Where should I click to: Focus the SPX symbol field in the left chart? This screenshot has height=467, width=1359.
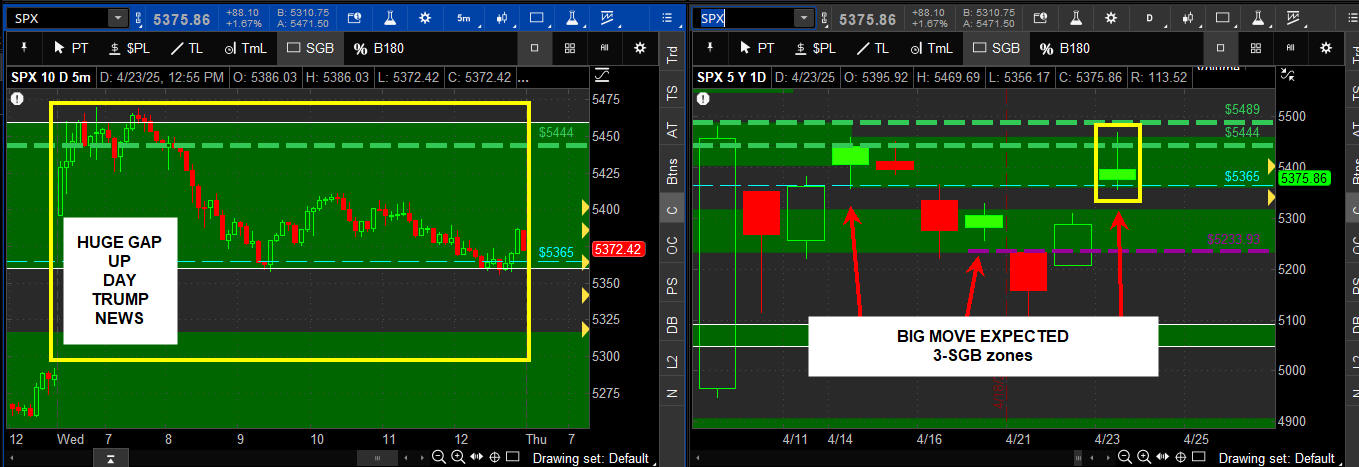pos(56,18)
